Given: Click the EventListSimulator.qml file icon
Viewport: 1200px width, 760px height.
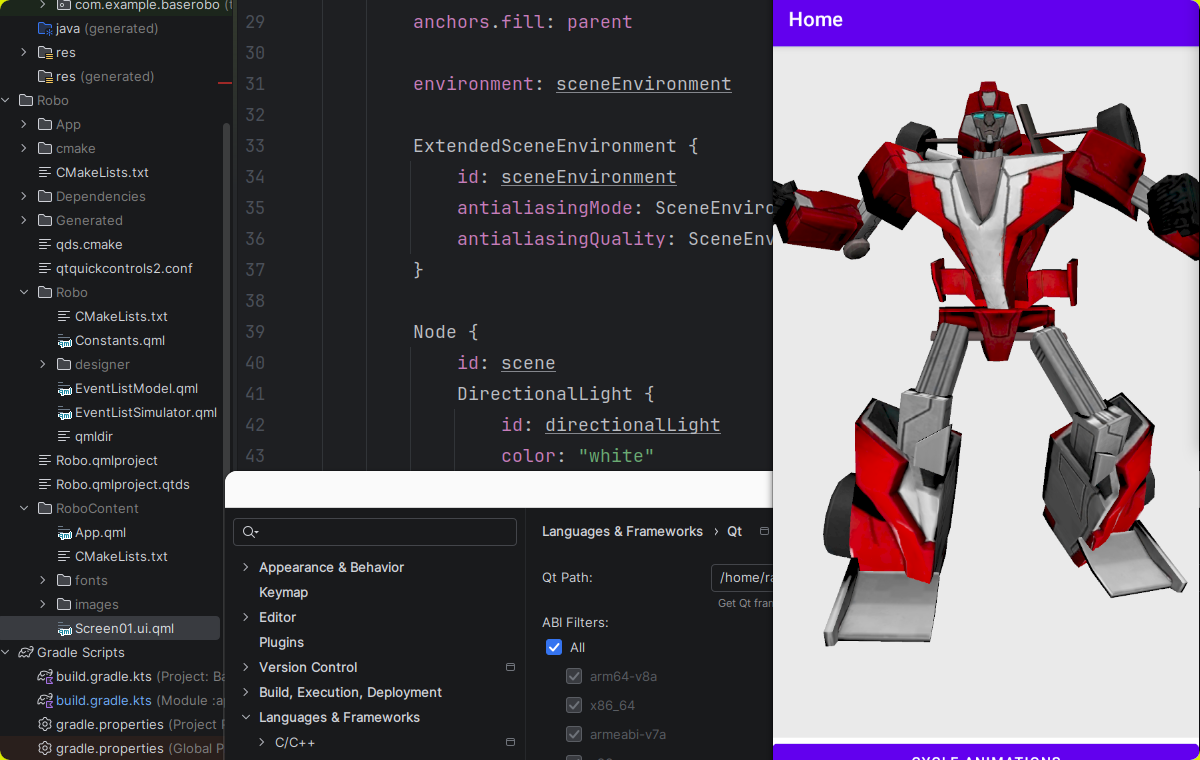Looking at the screenshot, I should (64, 412).
